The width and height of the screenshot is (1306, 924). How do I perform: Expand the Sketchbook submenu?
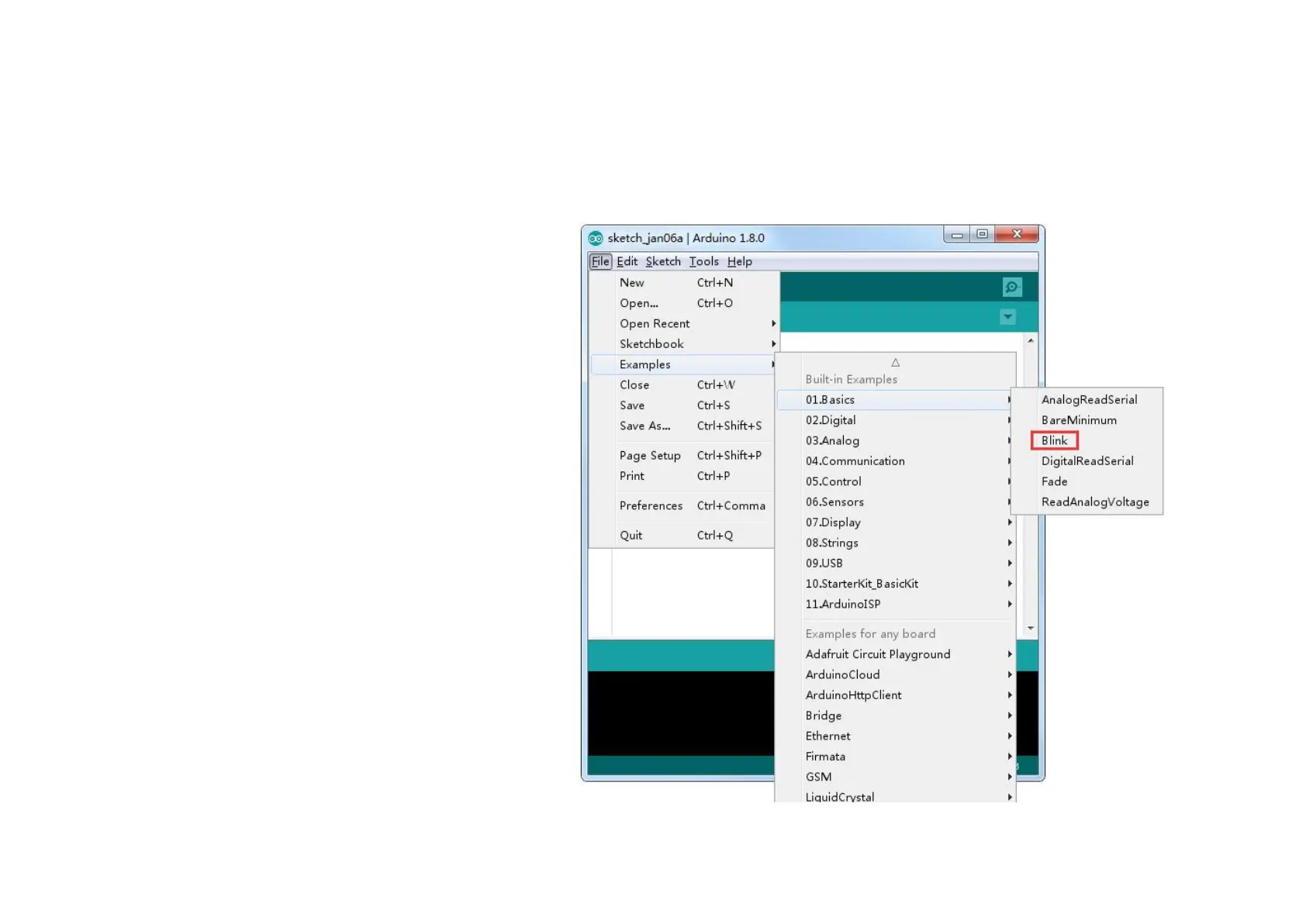684,344
